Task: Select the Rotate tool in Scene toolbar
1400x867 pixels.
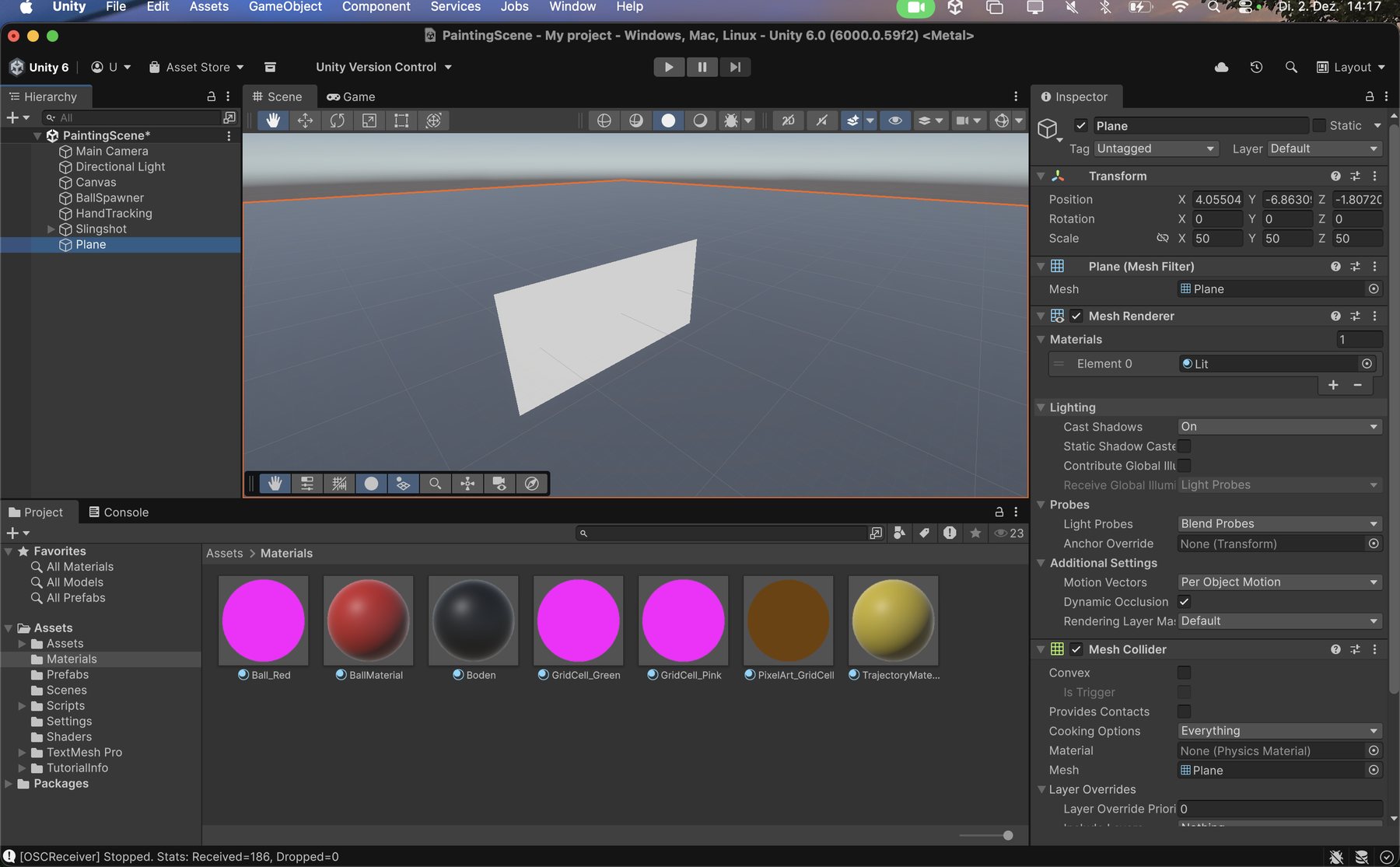Action: pos(337,121)
